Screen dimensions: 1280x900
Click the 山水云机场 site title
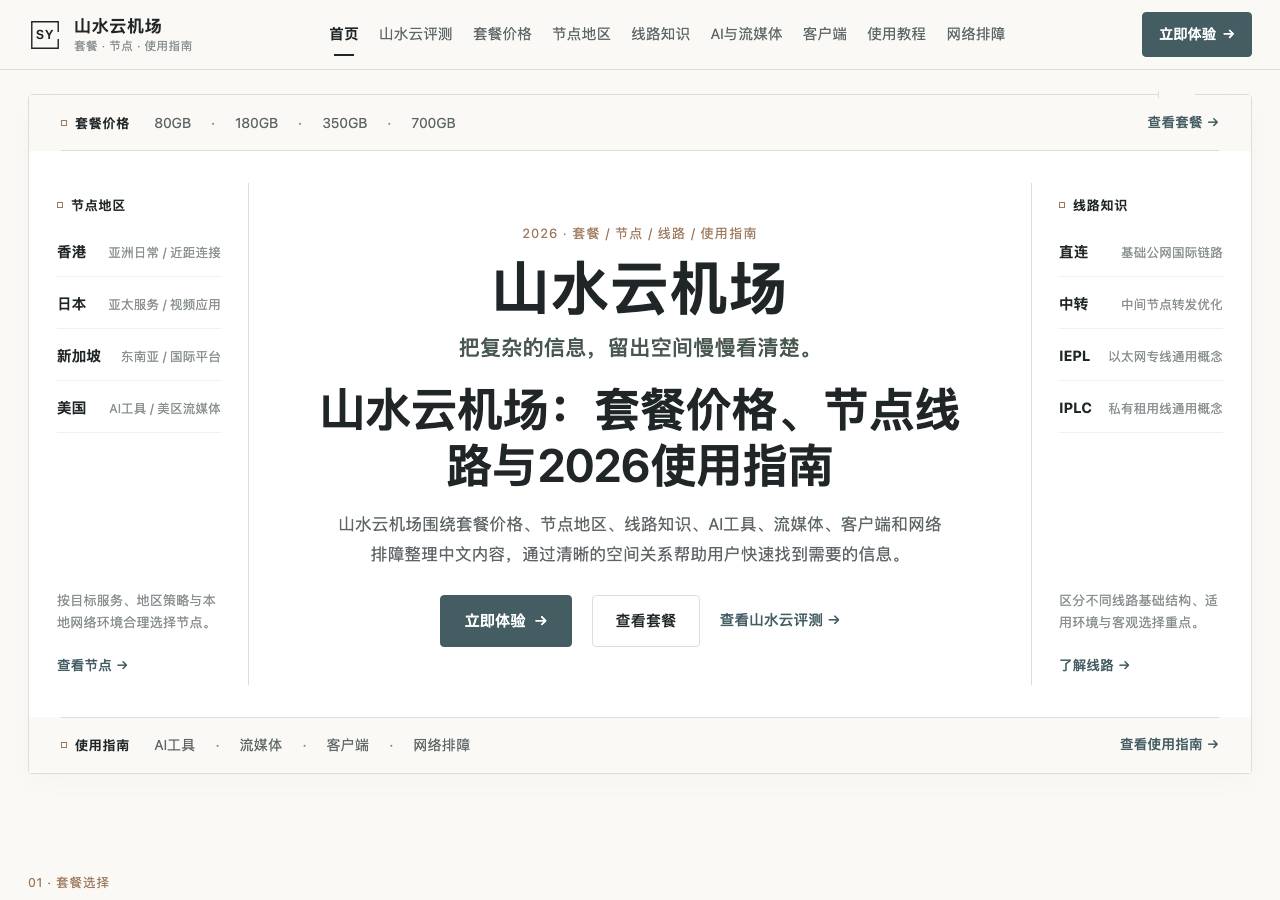coord(118,26)
